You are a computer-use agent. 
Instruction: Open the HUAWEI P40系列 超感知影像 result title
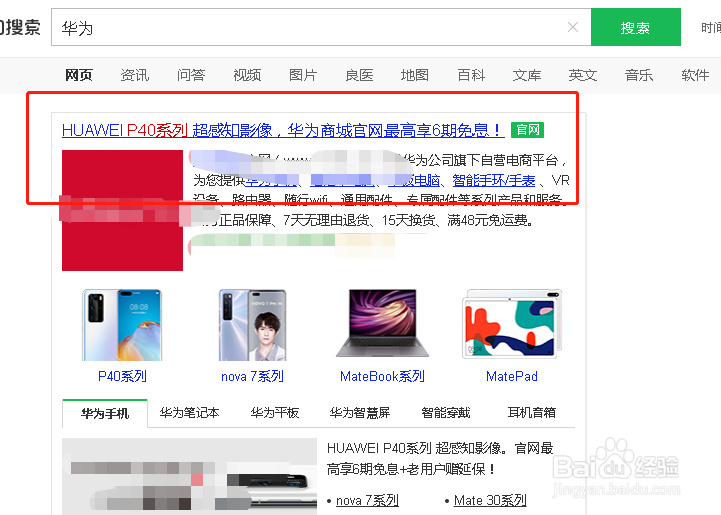pos(283,131)
